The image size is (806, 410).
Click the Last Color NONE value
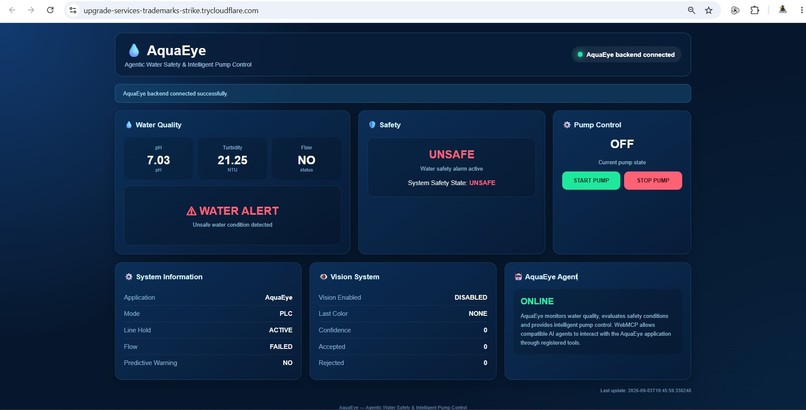point(478,313)
